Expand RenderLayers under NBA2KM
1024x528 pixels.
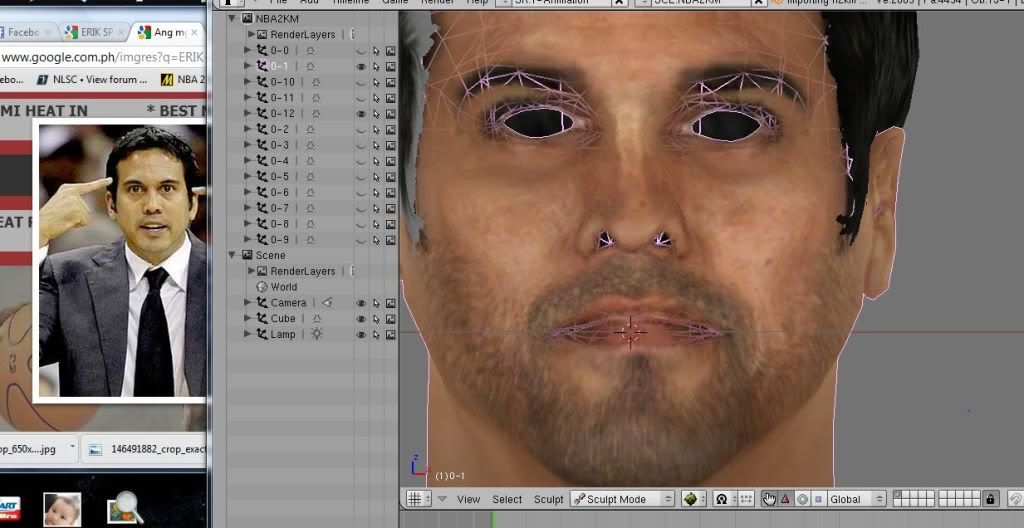251,34
